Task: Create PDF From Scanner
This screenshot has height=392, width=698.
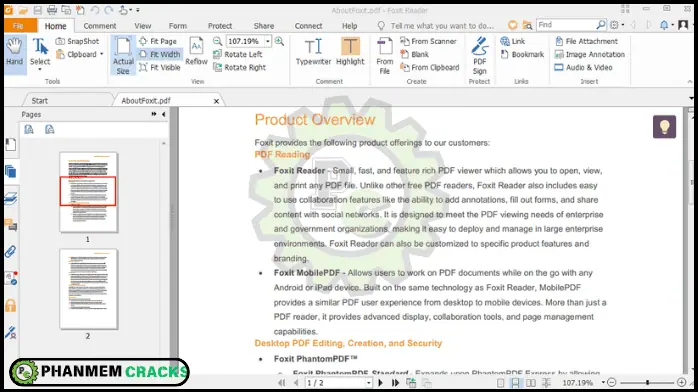Action: click(428, 41)
